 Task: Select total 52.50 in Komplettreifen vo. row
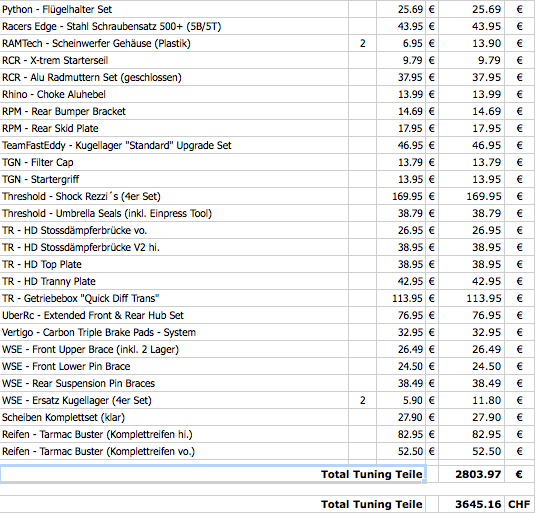472,451
